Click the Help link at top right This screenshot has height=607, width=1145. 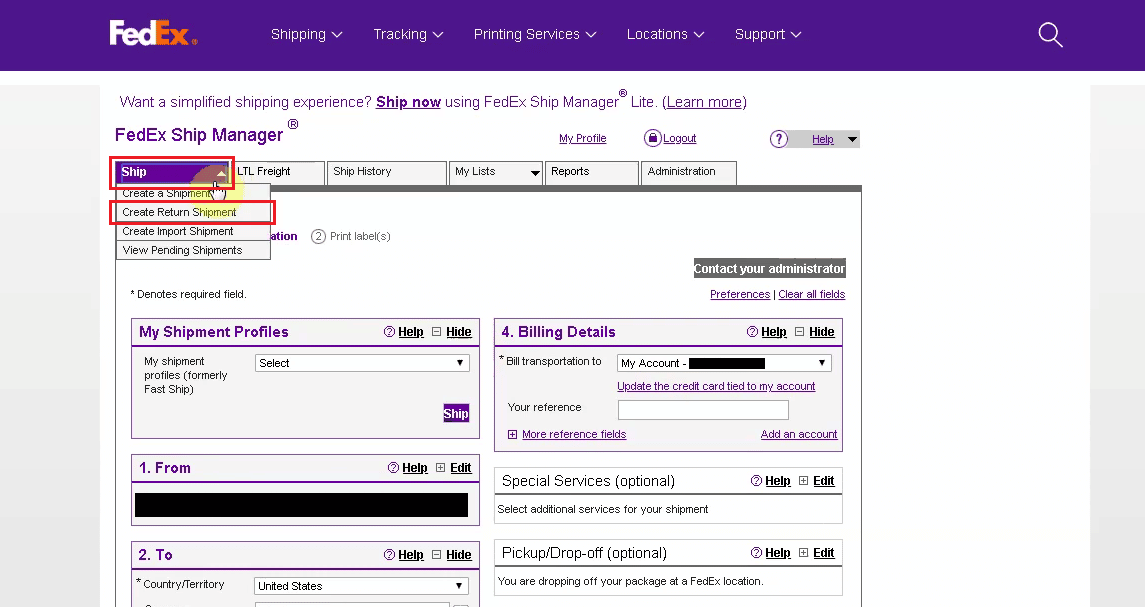(823, 140)
